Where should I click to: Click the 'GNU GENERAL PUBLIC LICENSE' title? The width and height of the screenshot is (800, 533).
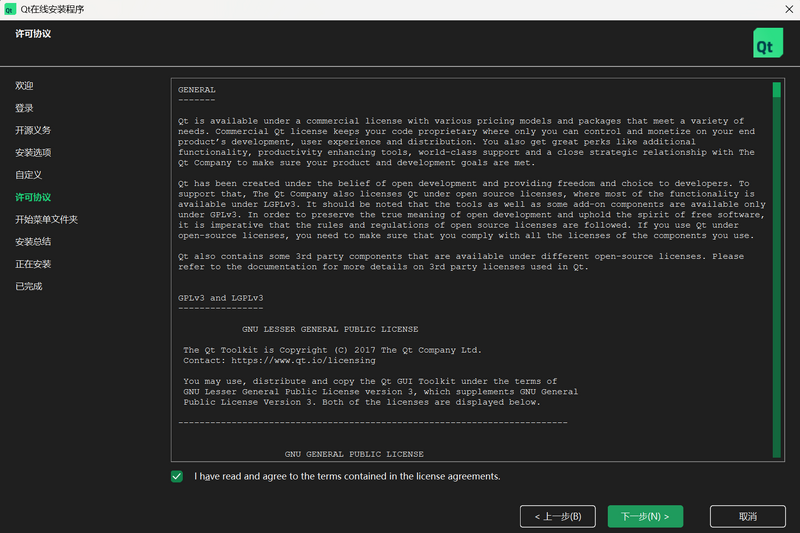[x=354, y=454]
